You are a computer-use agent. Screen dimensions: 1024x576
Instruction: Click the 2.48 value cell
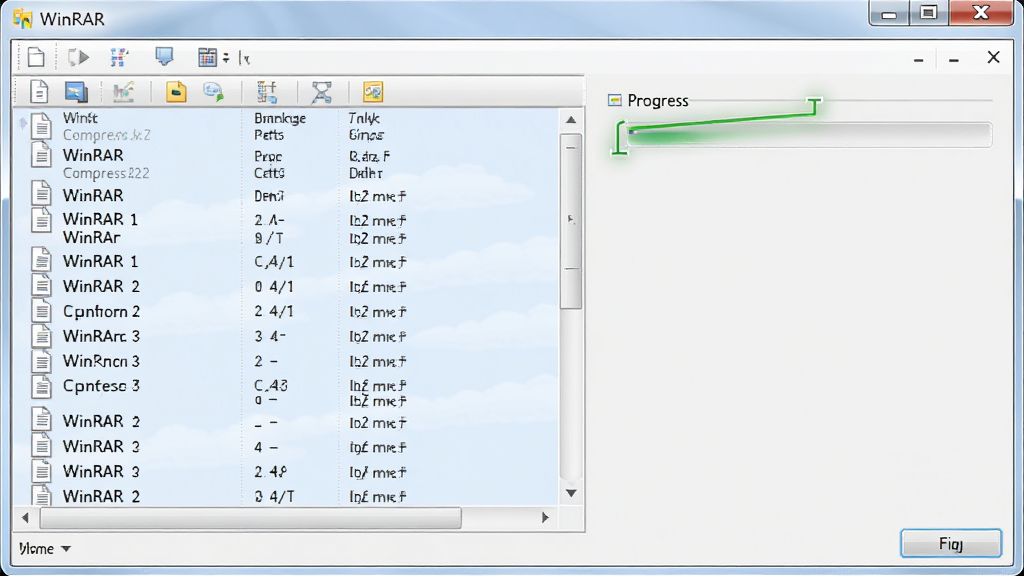(271, 472)
